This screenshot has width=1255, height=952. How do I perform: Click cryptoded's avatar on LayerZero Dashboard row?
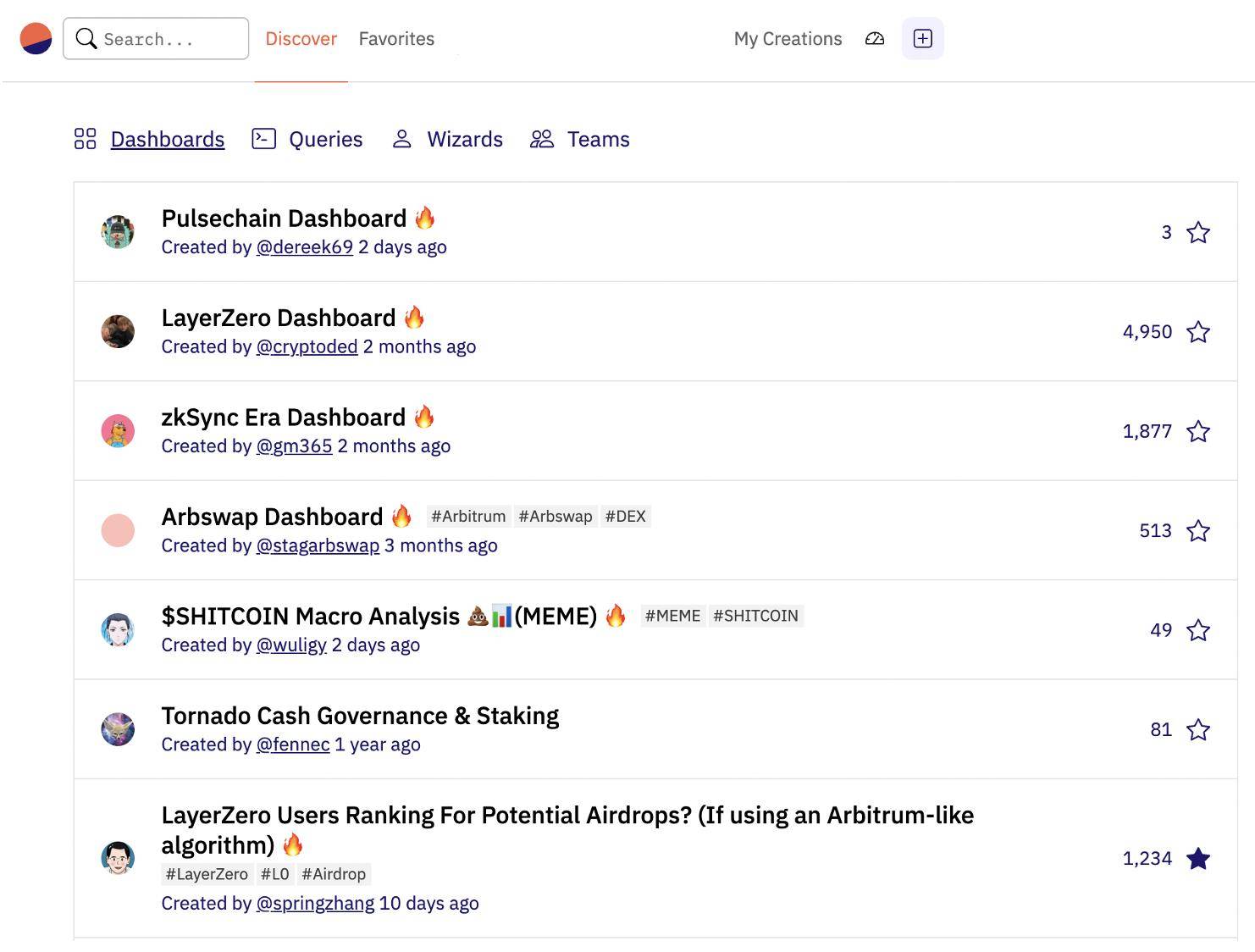(118, 332)
